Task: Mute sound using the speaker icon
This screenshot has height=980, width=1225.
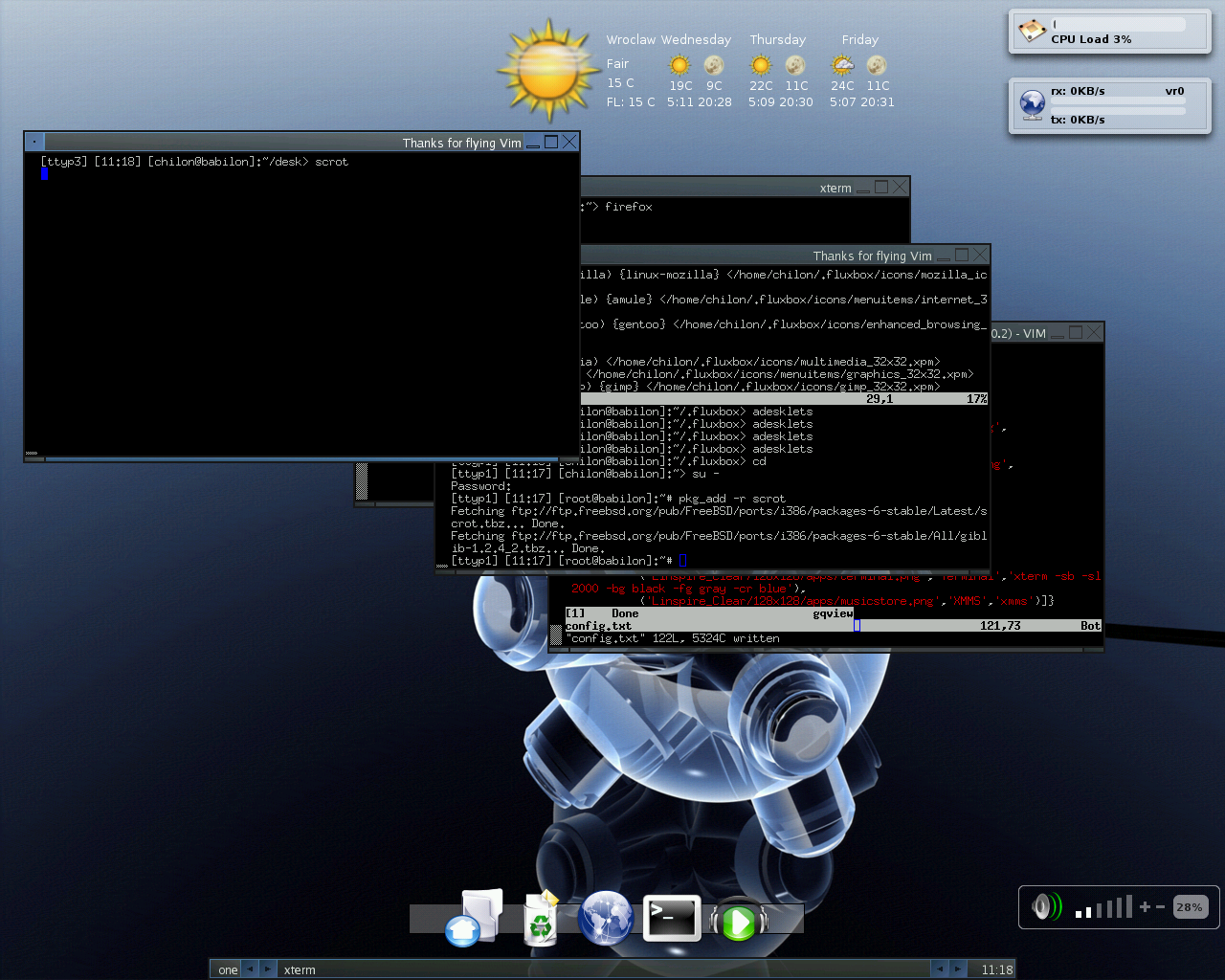Action: 1045,906
